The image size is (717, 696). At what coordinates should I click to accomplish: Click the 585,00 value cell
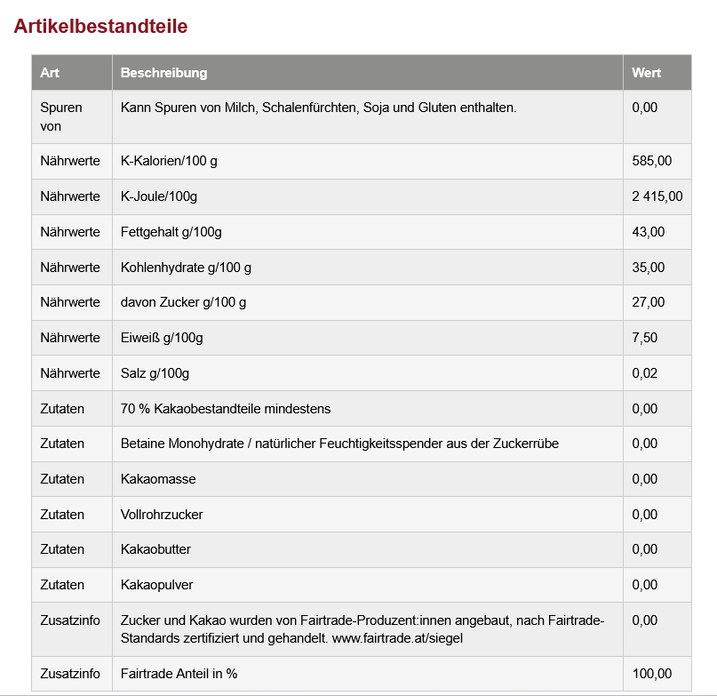click(x=652, y=161)
